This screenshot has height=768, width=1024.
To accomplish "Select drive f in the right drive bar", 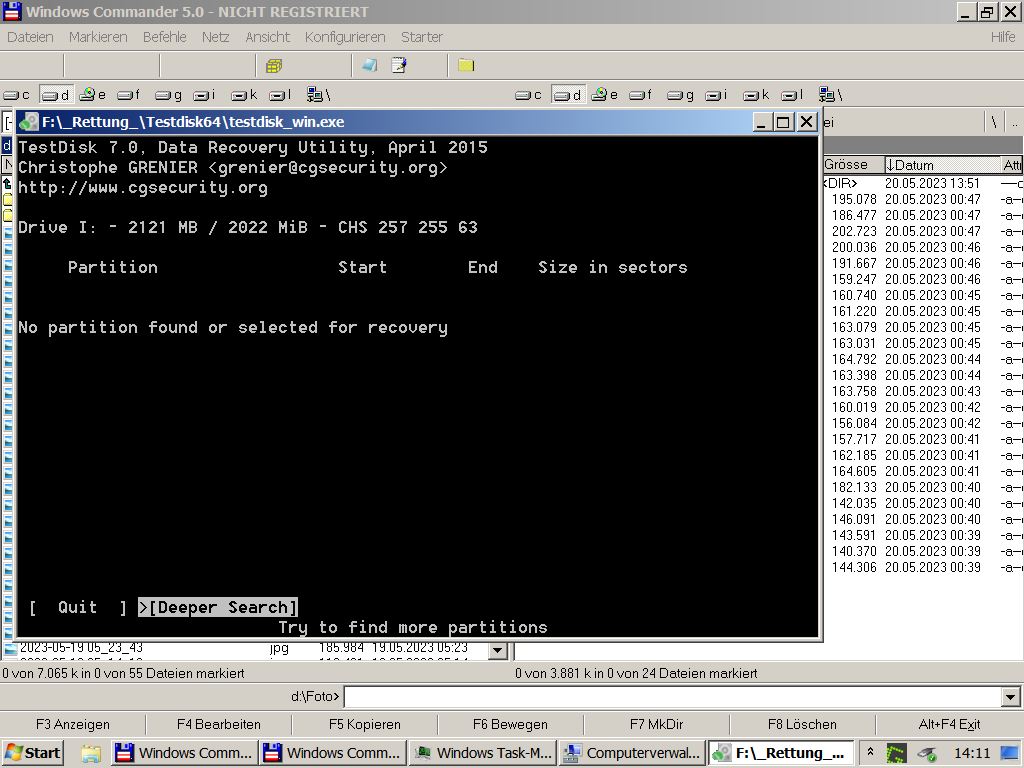I will pyautogui.click(x=641, y=95).
